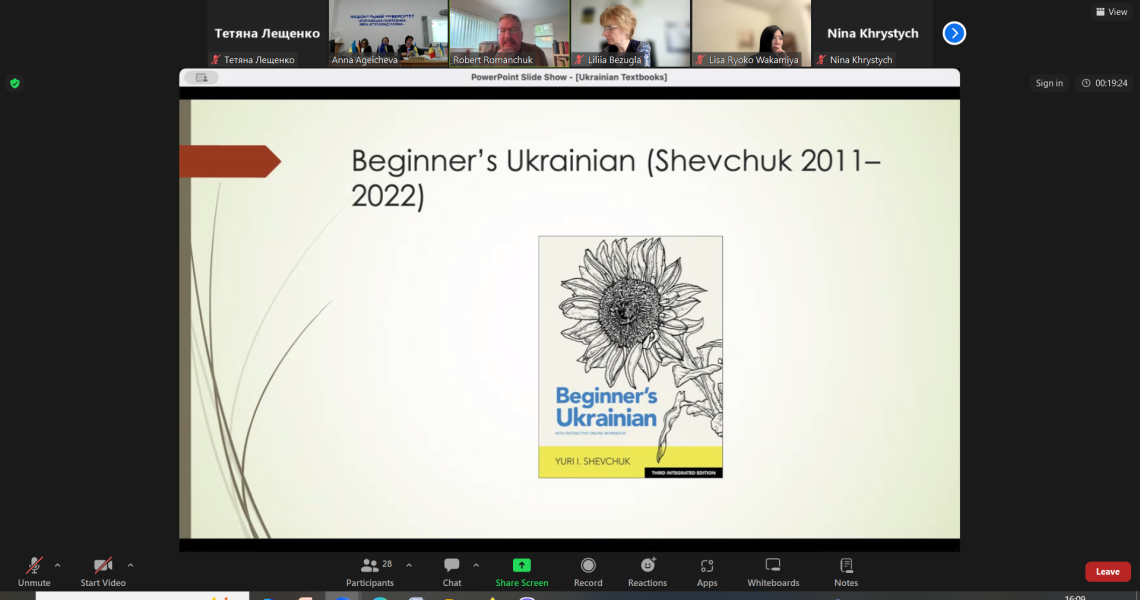
Task: Open video options arrow beside Start Video
Action: (x=130, y=565)
